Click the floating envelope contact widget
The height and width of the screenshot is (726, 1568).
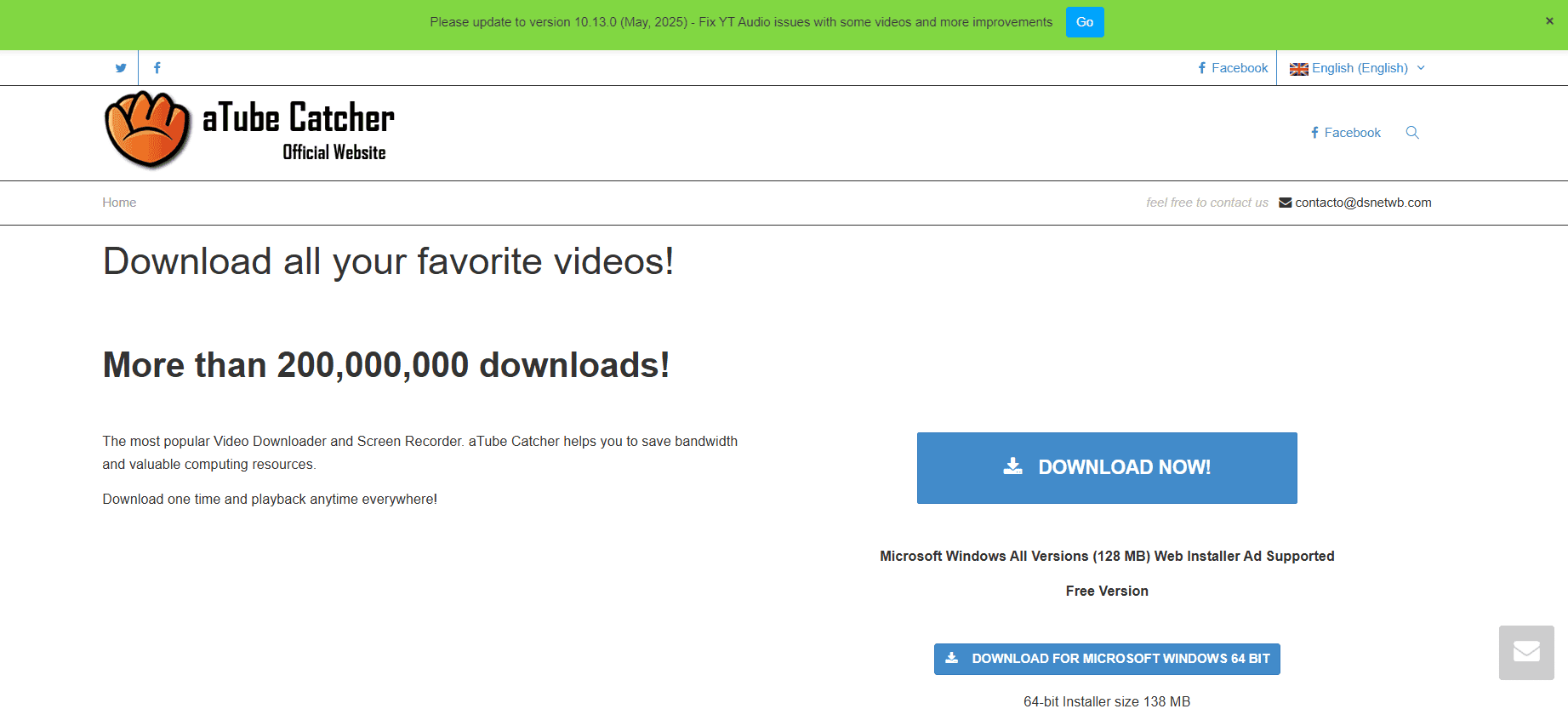1526,653
